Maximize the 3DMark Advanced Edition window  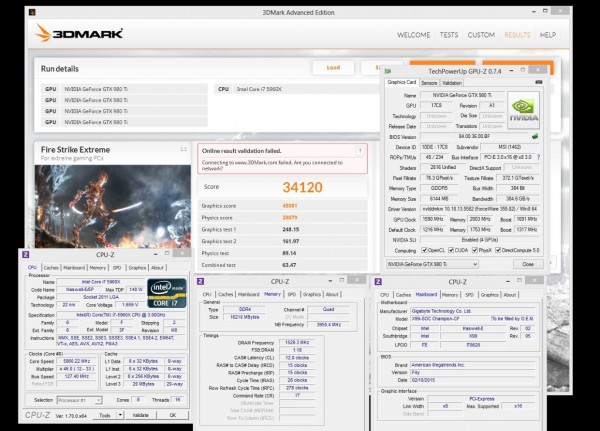click(545, 11)
